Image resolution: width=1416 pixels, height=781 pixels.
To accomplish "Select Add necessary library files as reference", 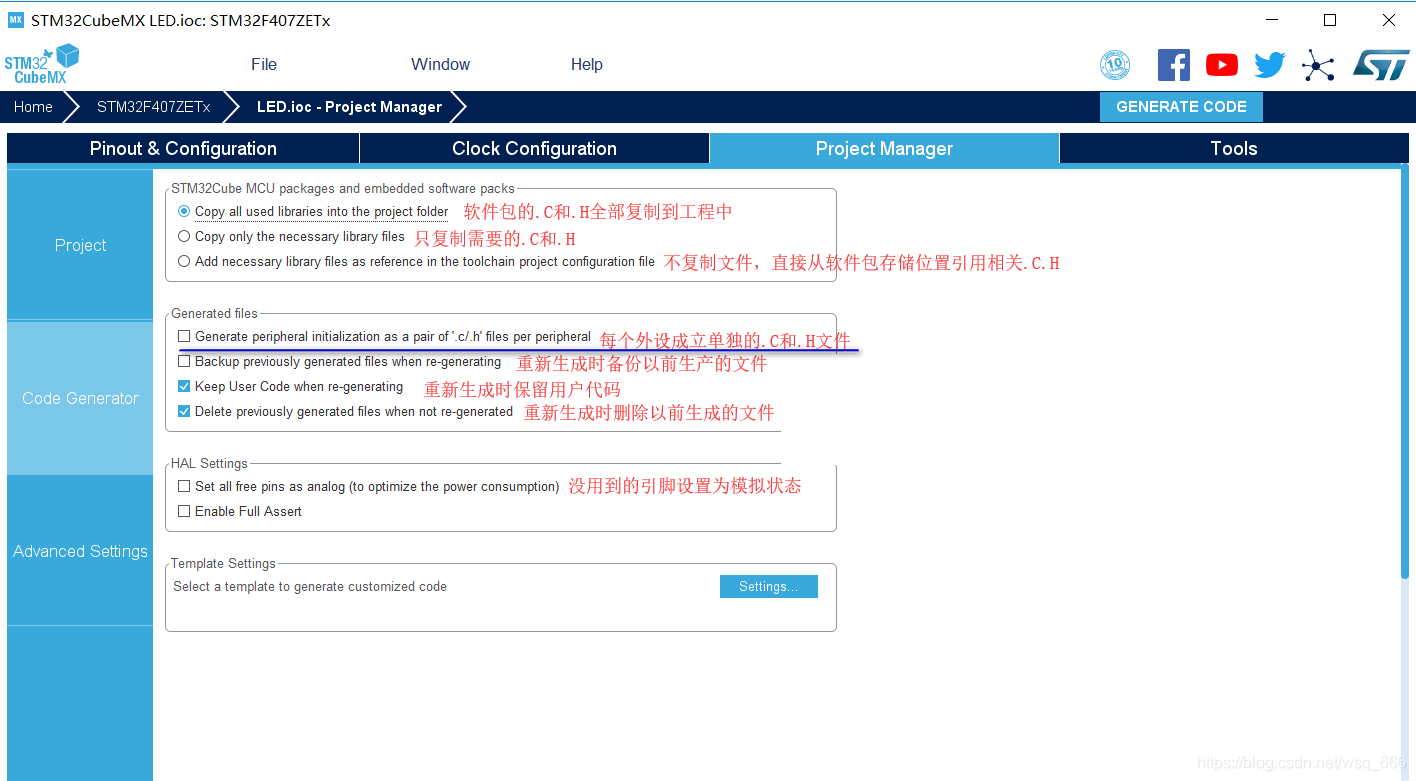I will pos(184,262).
